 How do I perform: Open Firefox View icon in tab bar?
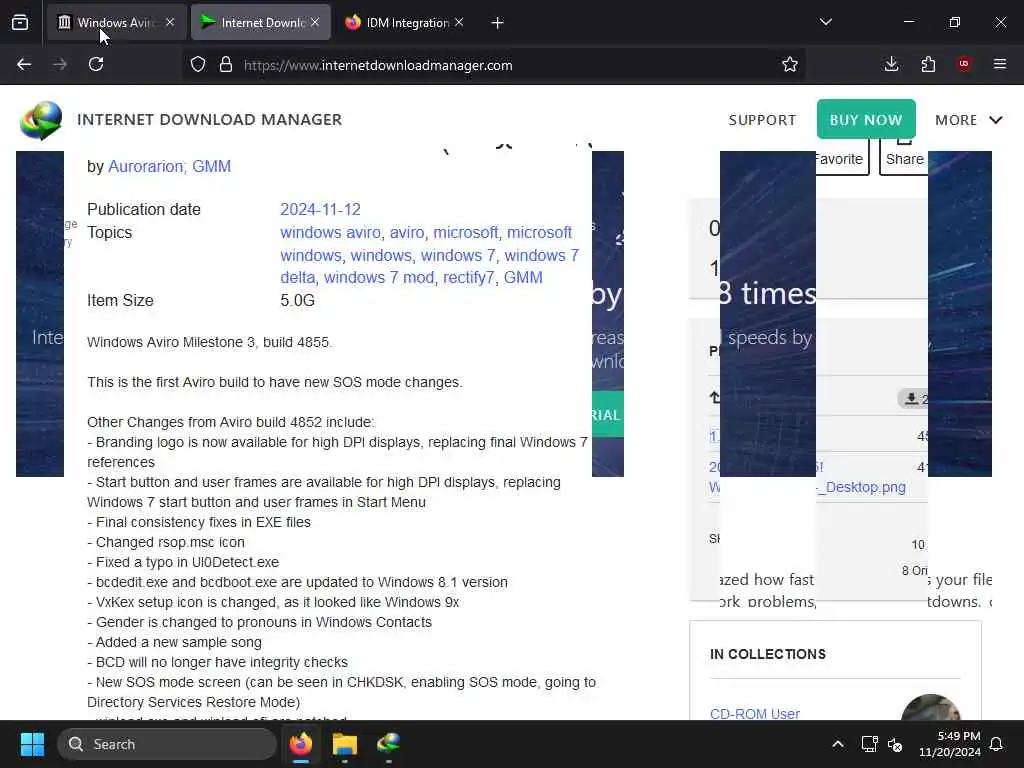click(20, 23)
